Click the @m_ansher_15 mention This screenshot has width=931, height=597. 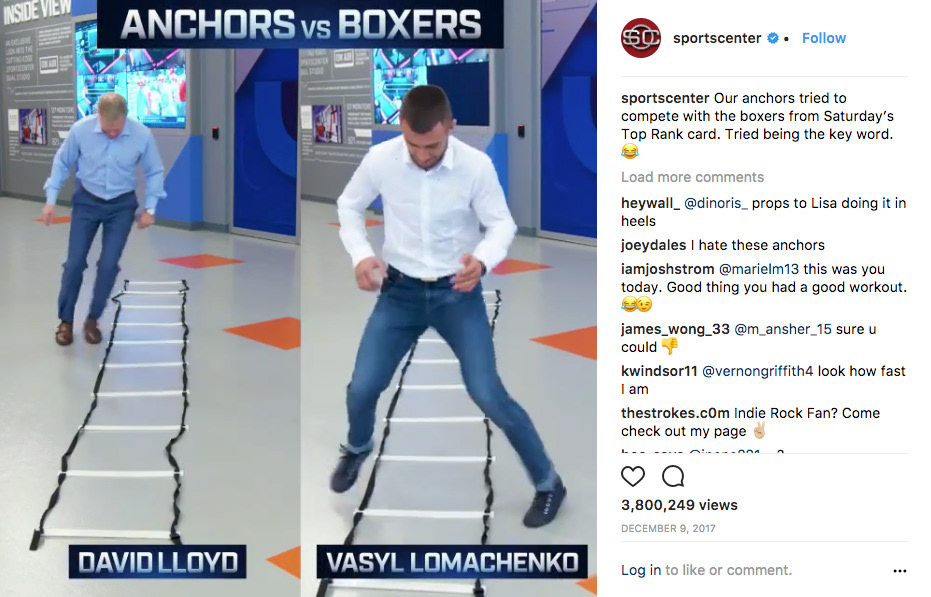(x=783, y=329)
